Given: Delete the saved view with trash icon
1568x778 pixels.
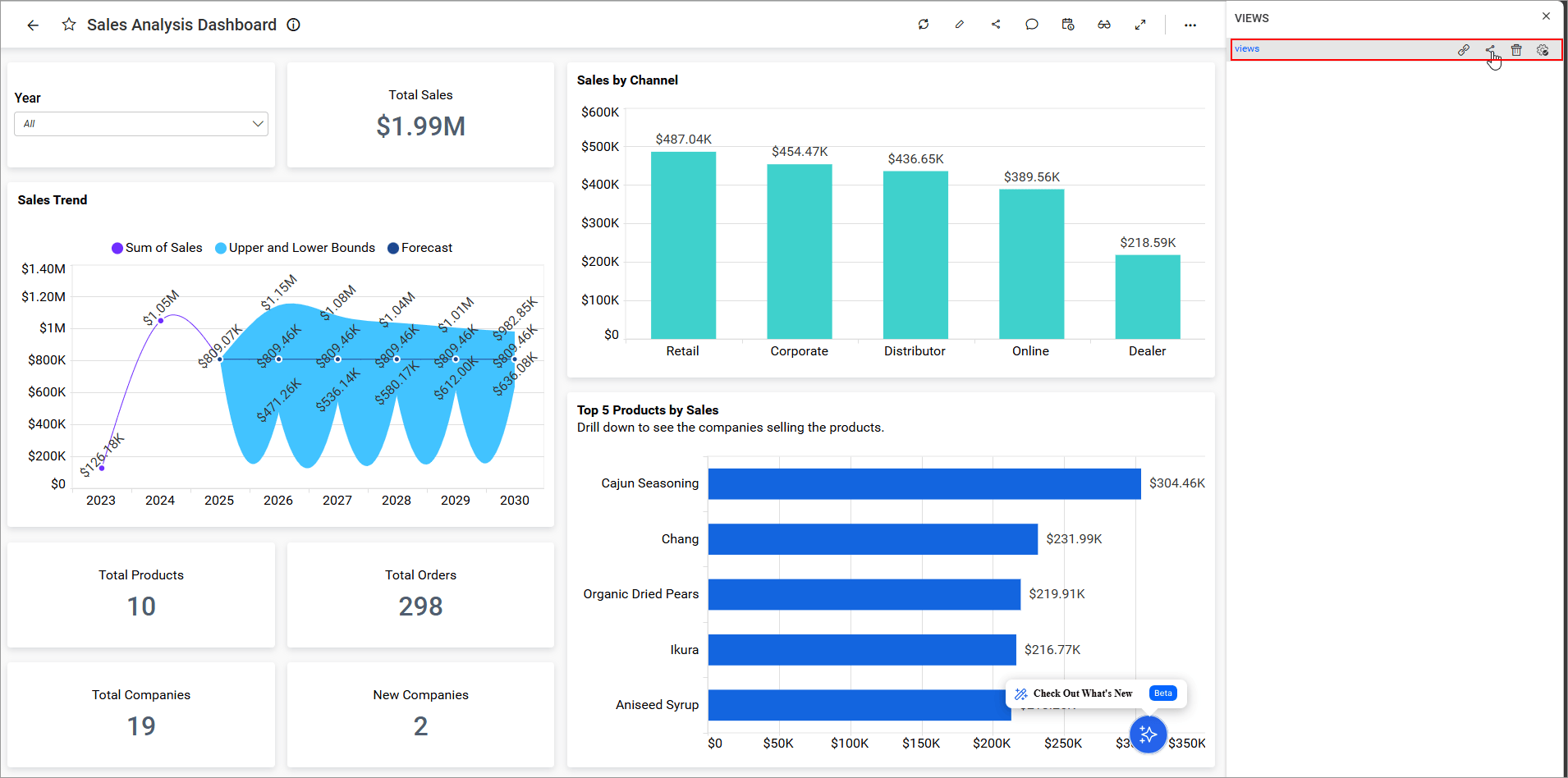Looking at the screenshot, I should [x=1516, y=50].
